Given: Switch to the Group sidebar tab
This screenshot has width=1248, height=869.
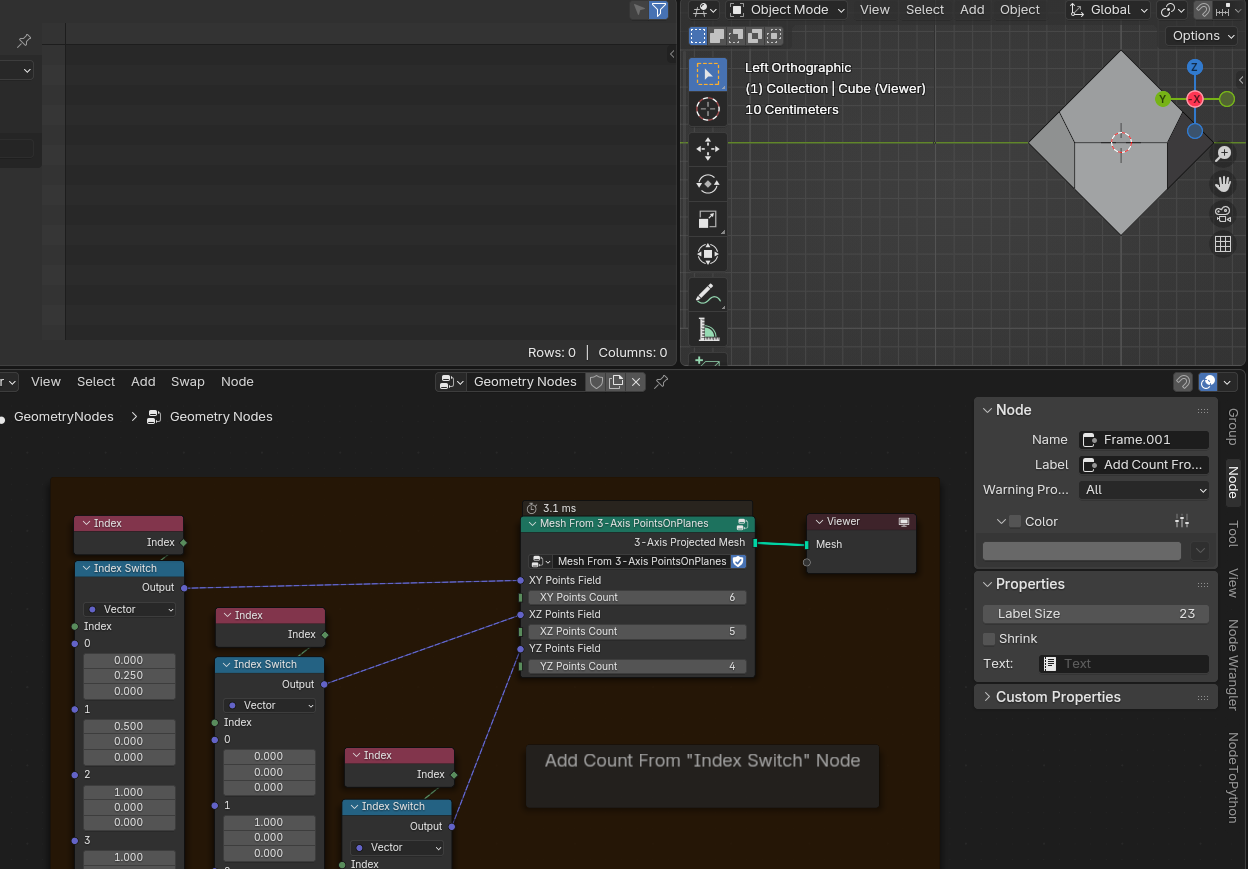Looking at the screenshot, I should [x=1233, y=426].
